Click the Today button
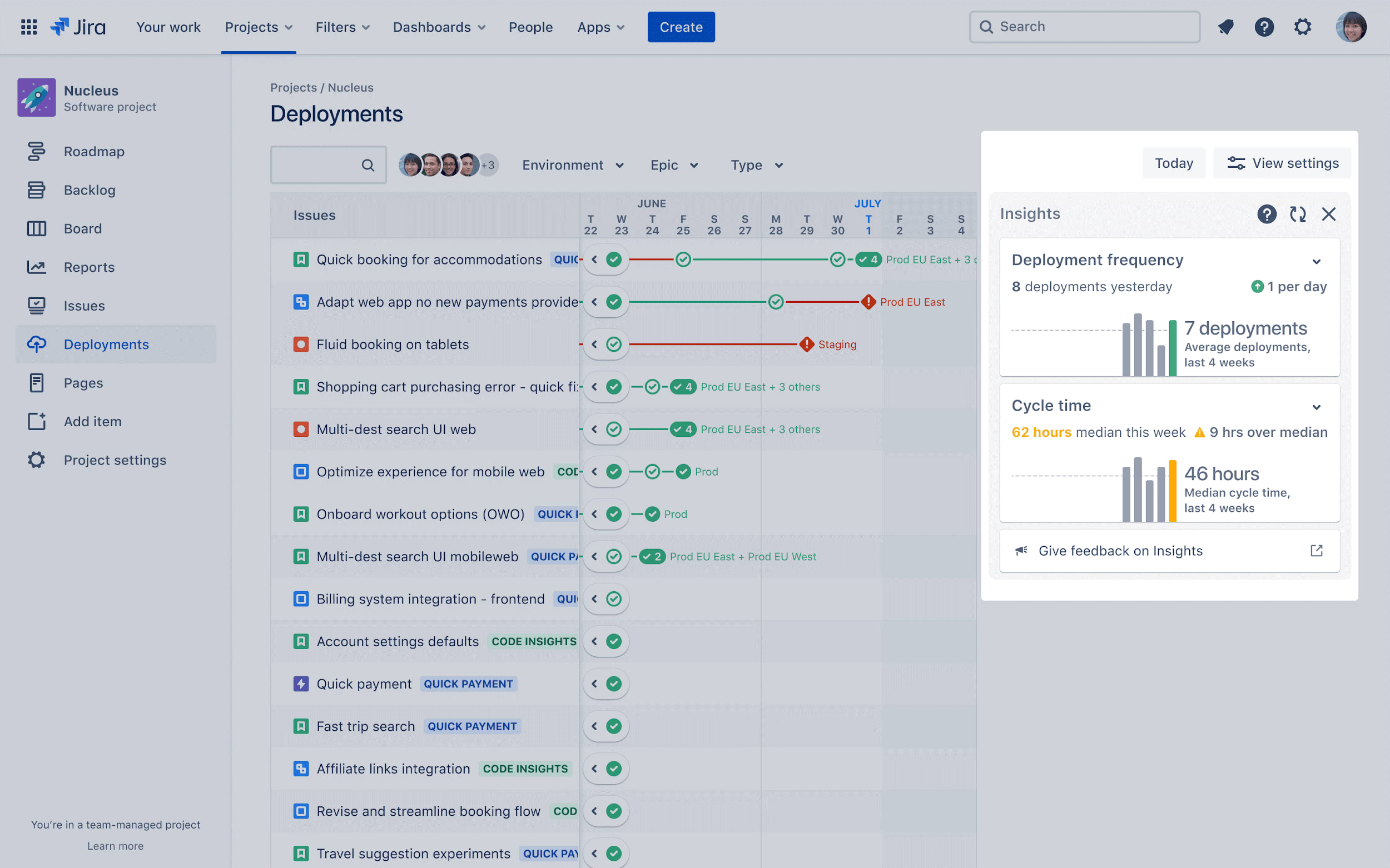Screen dimensions: 1390x868 (1174, 163)
